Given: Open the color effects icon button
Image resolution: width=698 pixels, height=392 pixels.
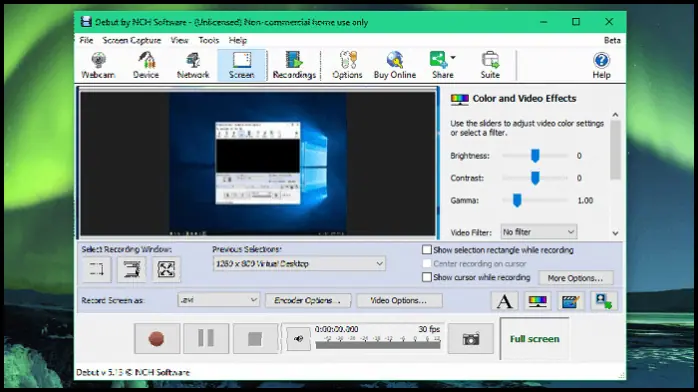Looking at the screenshot, I should (x=537, y=301).
